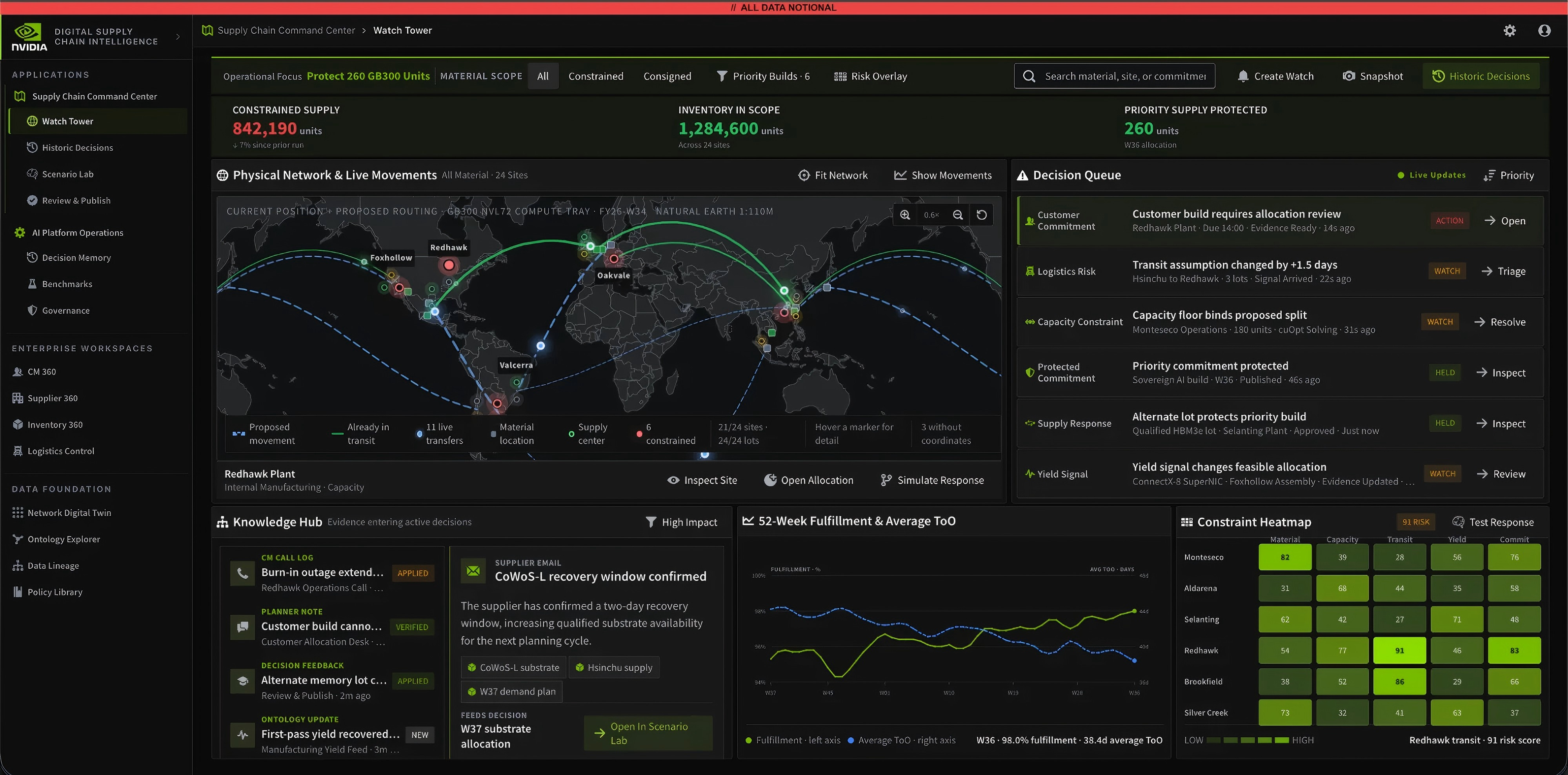This screenshot has width=1568, height=775.
Task: Zoom in on the network map
Action: click(x=905, y=215)
